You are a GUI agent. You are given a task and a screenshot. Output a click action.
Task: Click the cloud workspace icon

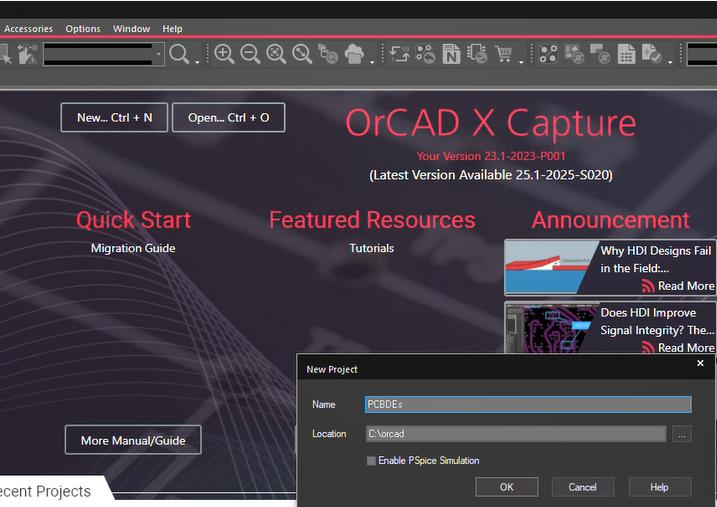(354, 54)
